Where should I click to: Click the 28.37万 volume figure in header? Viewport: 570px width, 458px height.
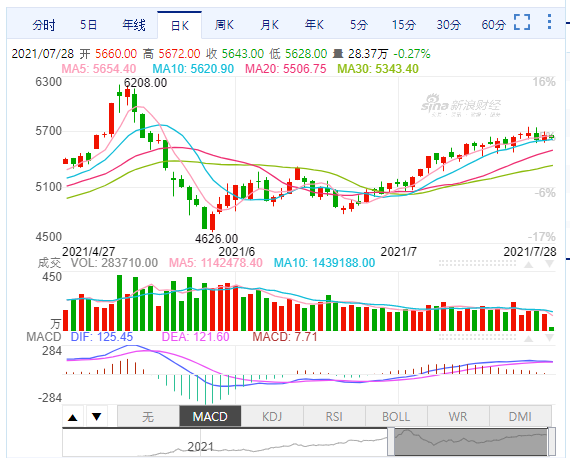[368, 54]
